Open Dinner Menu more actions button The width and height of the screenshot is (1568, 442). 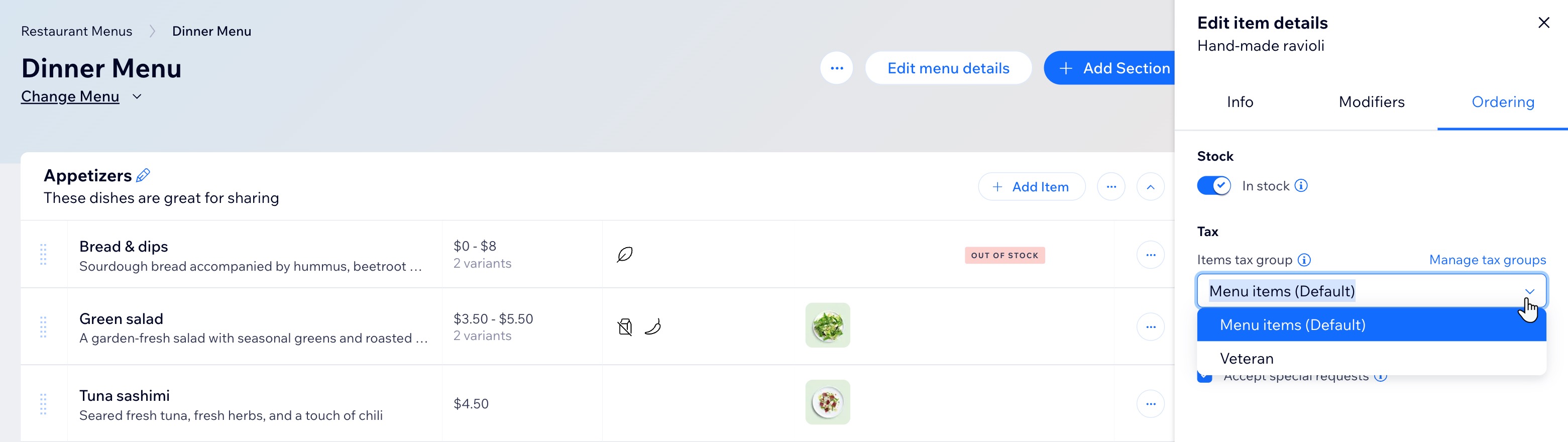click(x=836, y=68)
